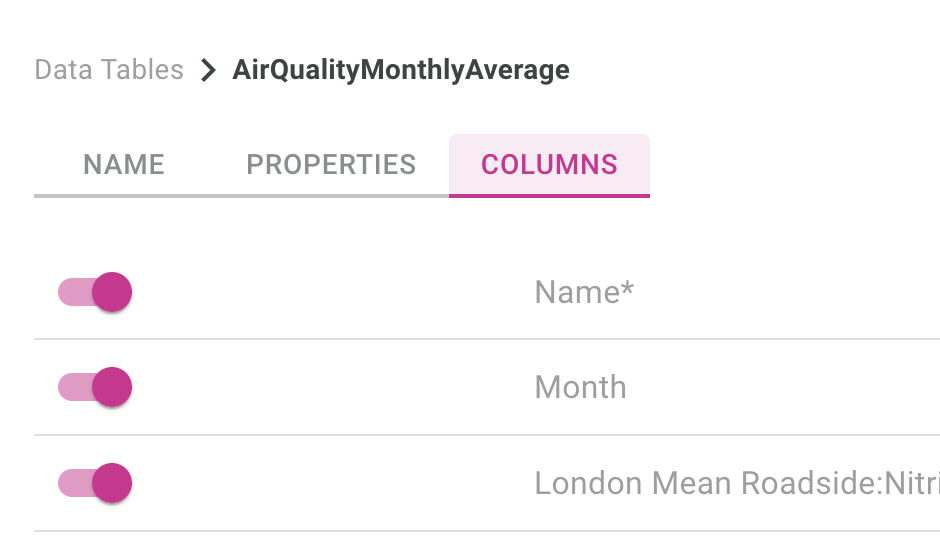Toggle the London Mean Roadside column switch

tap(95, 483)
